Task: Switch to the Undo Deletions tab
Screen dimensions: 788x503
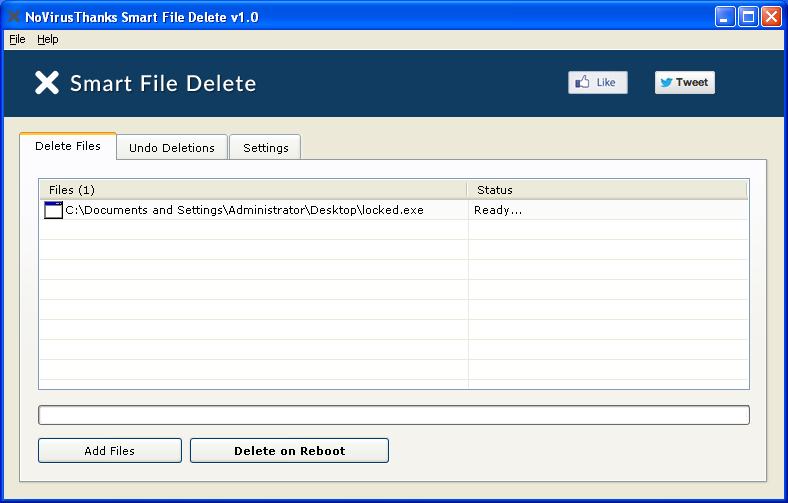Action: (x=172, y=148)
